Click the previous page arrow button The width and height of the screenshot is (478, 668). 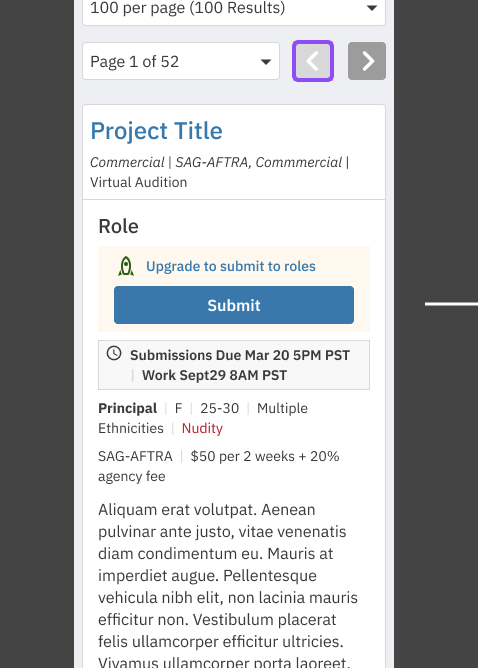click(313, 61)
